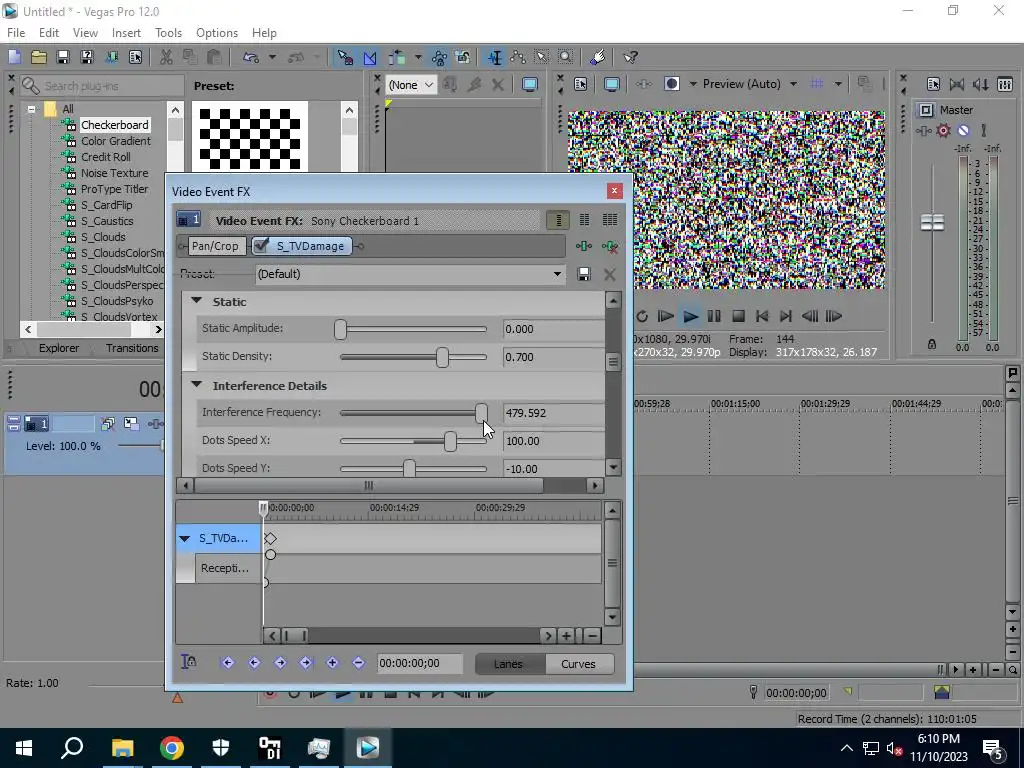Image resolution: width=1024 pixels, height=768 pixels.
Task: Go to first keyframe button
Action: 227,663
